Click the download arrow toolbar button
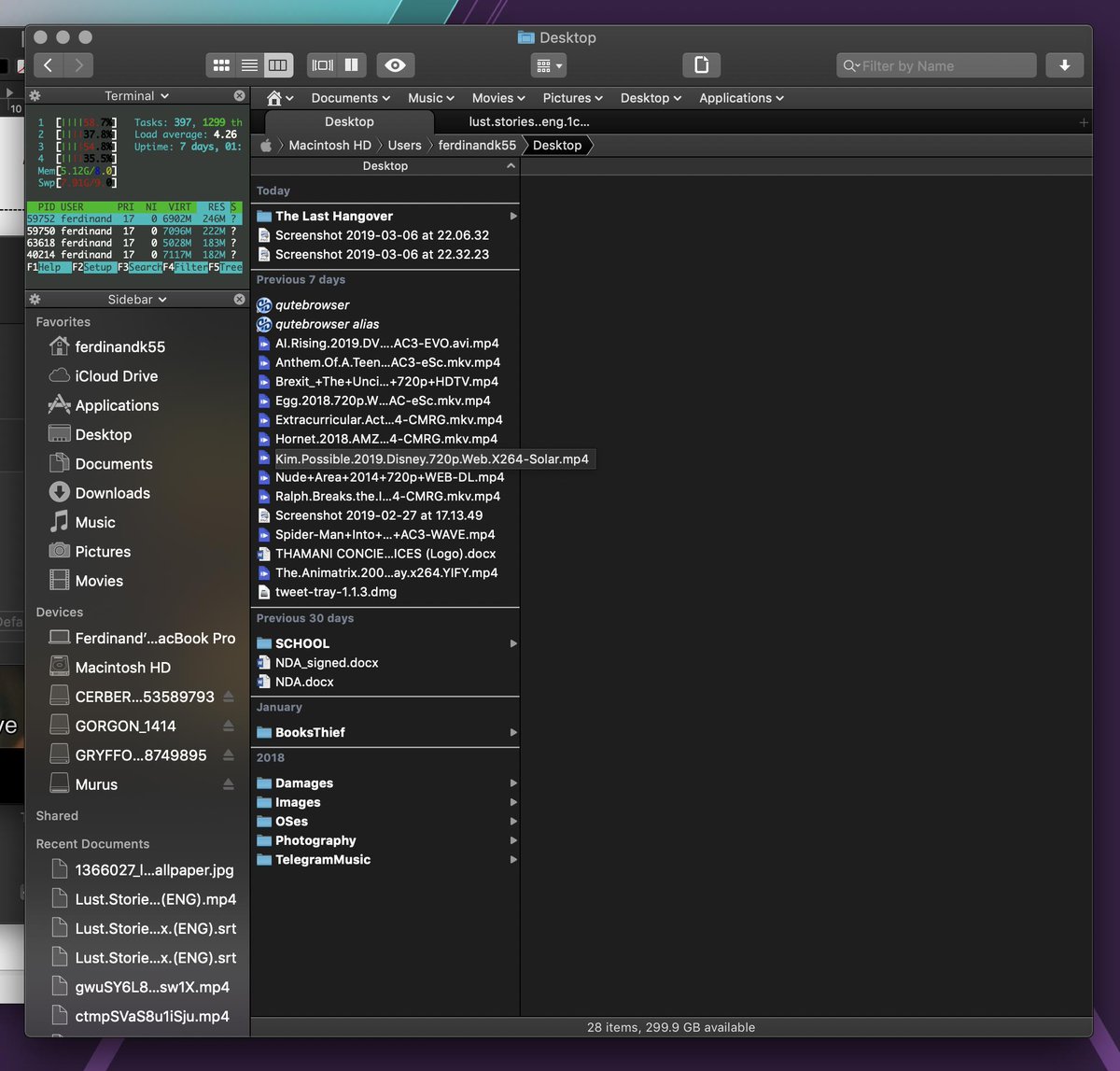The height and width of the screenshot is (1071, 1120). coord(1064,65)
